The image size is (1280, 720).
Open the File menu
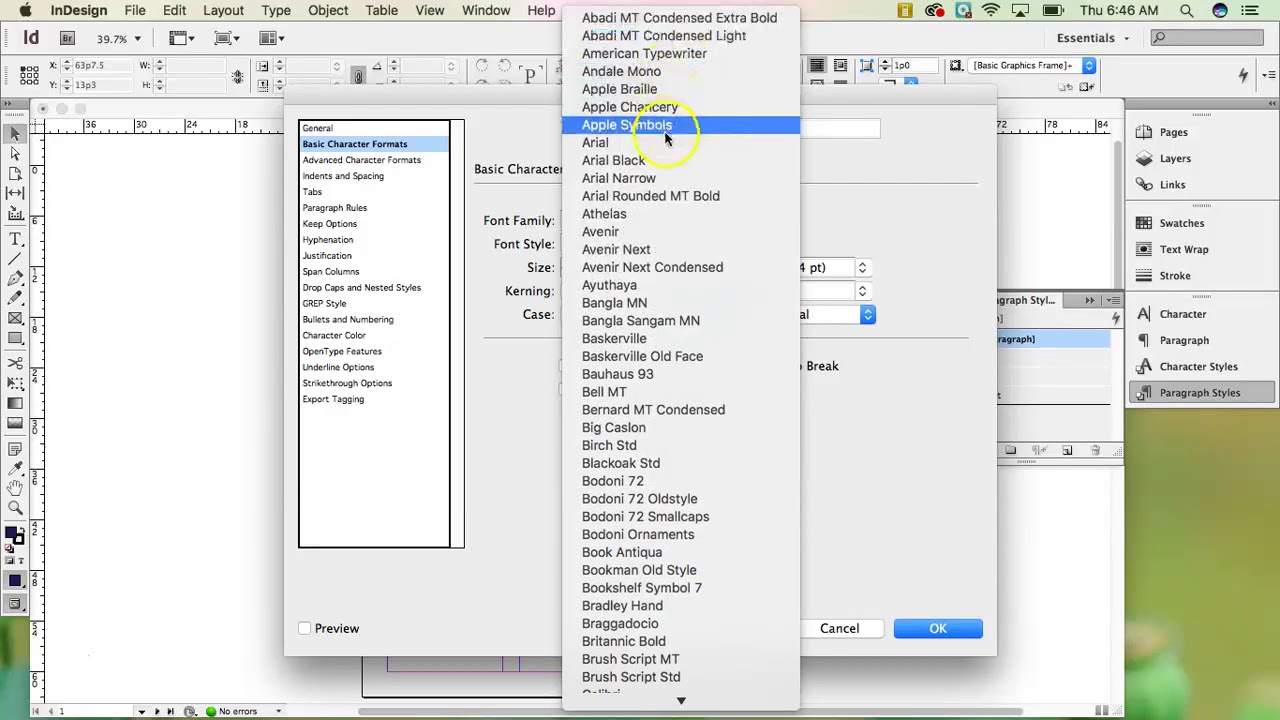tap(135, 10)
